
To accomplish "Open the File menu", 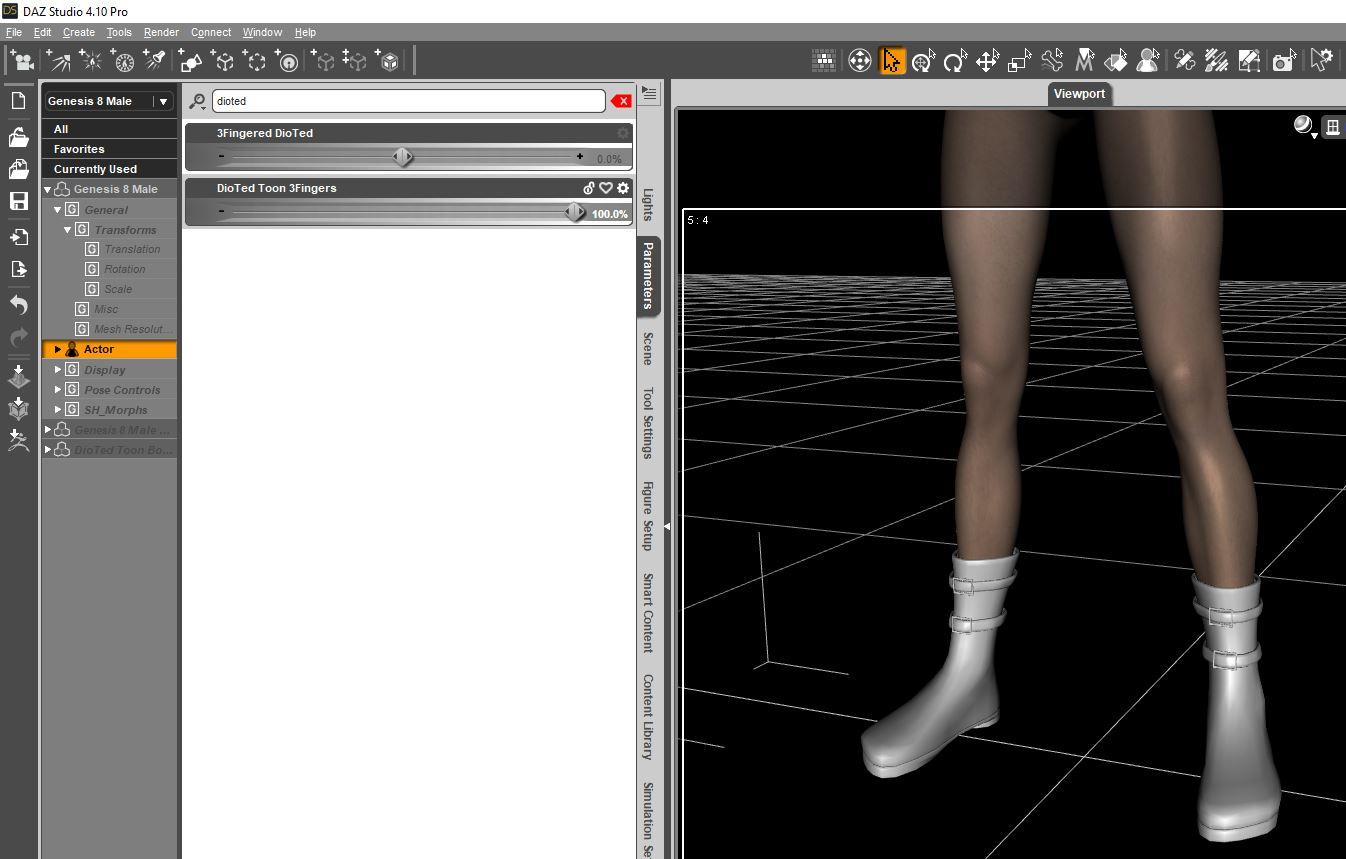I will pos(14,32).
